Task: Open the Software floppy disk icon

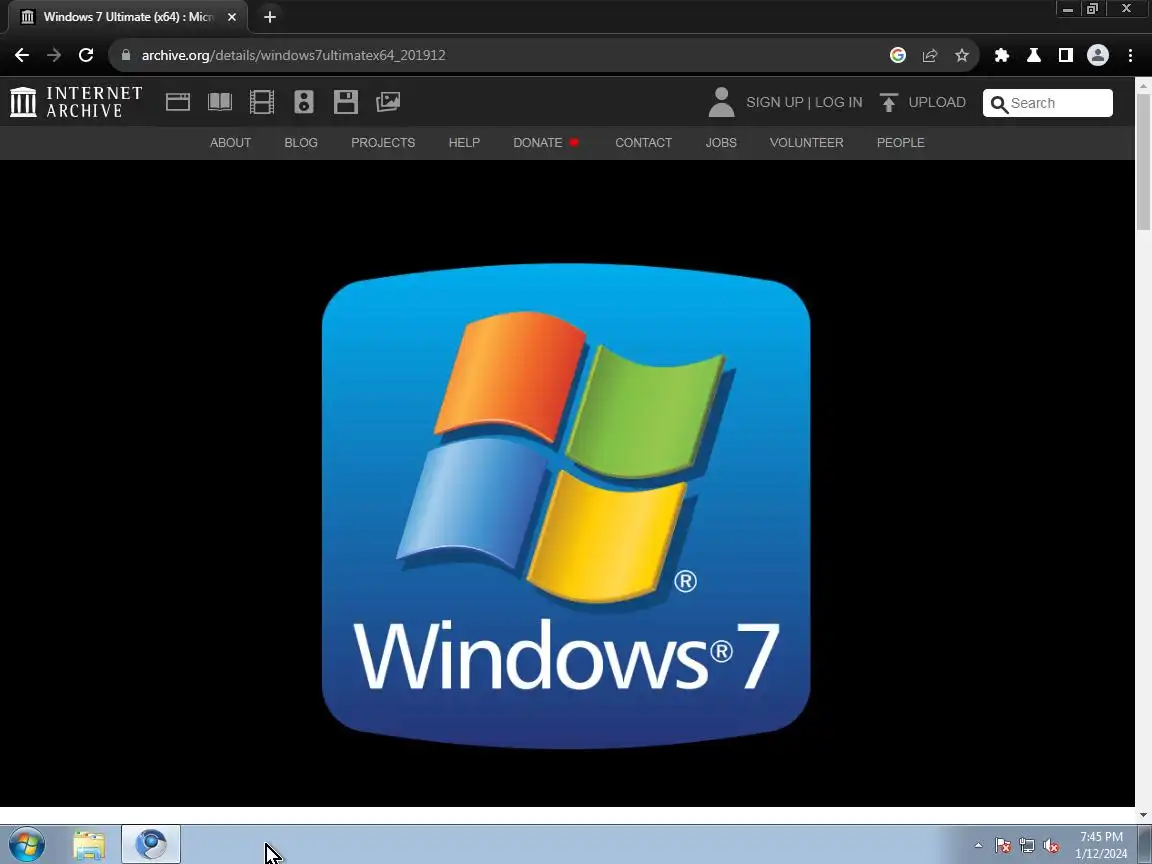Action: [x=345, y=102]
